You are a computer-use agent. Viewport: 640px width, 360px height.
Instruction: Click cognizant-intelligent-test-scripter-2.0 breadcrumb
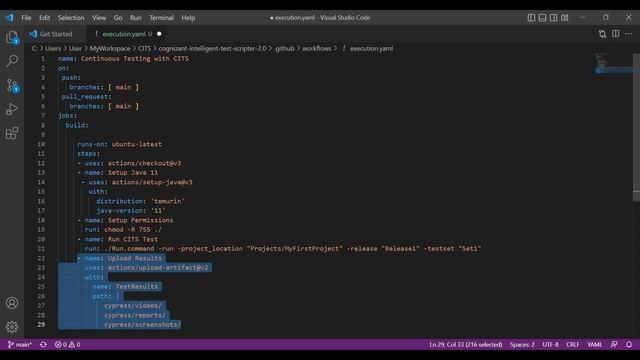point(212,49)
